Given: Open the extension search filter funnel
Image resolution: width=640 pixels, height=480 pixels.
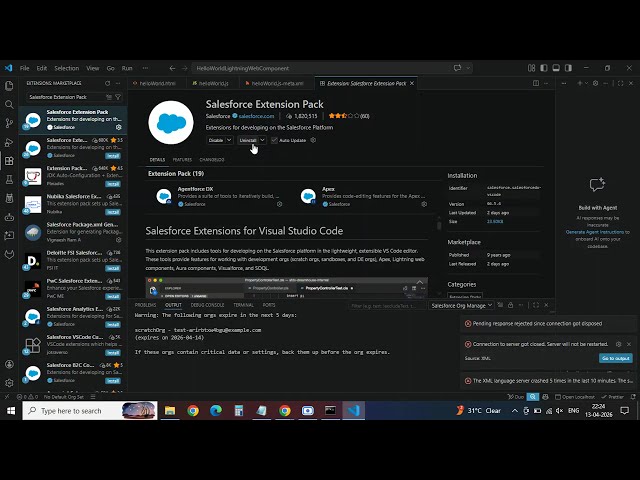Looking at the screenshot, I should tap(118, 97).
